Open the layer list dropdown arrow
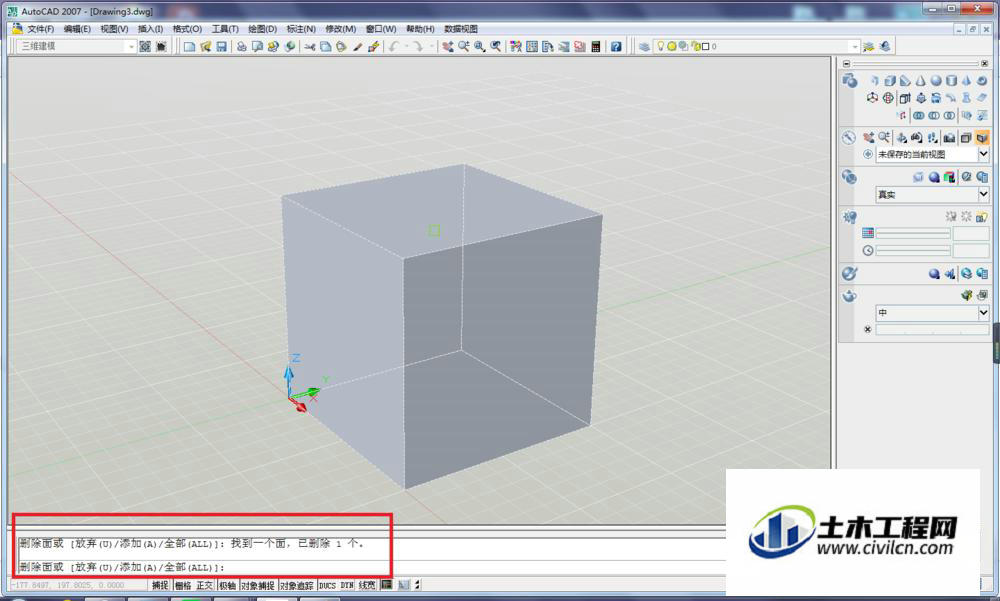The width and height of the screenshot is (1000, 601). click(x=855, y=47)
